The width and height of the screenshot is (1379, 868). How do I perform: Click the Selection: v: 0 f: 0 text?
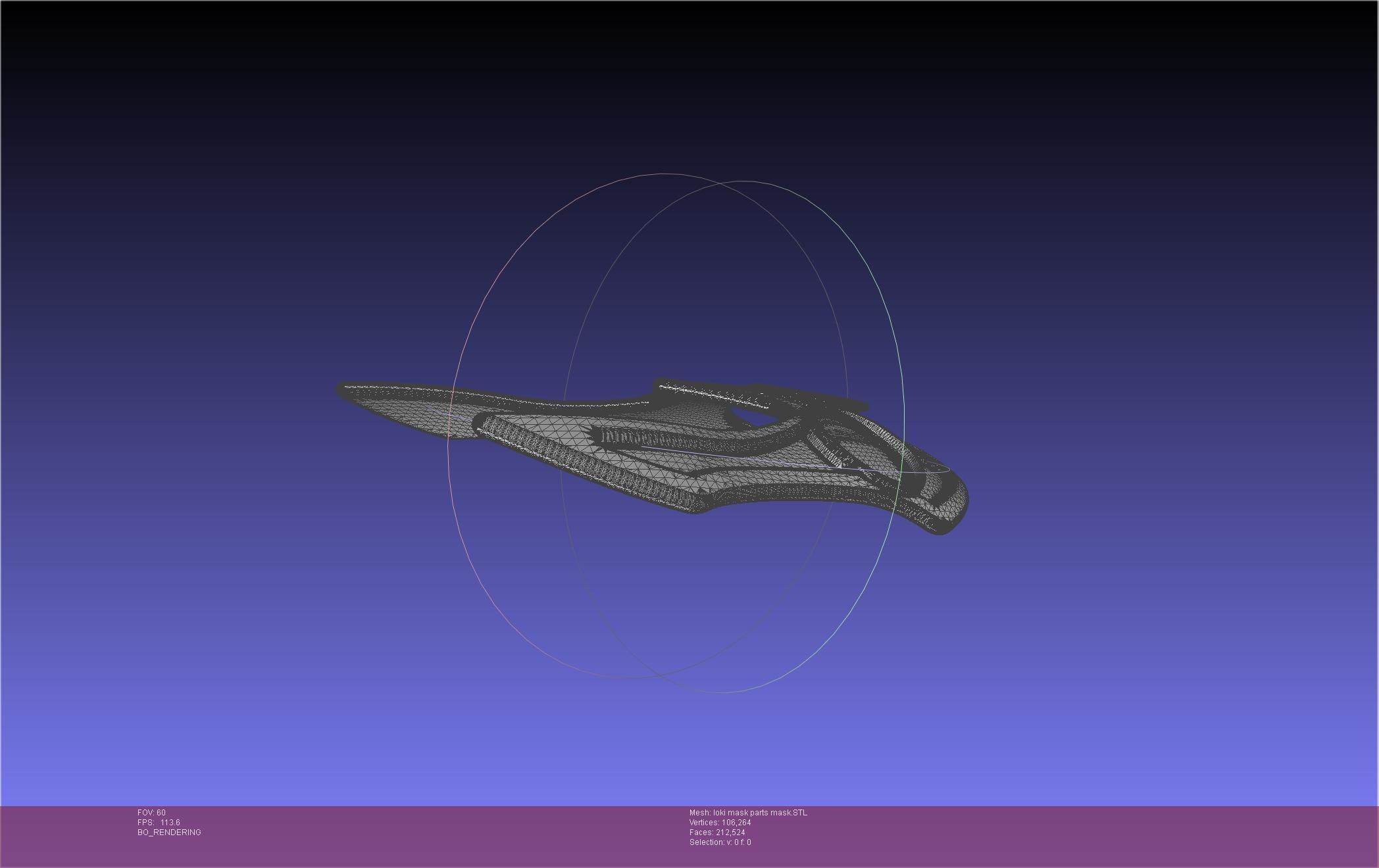coord(720,842)
